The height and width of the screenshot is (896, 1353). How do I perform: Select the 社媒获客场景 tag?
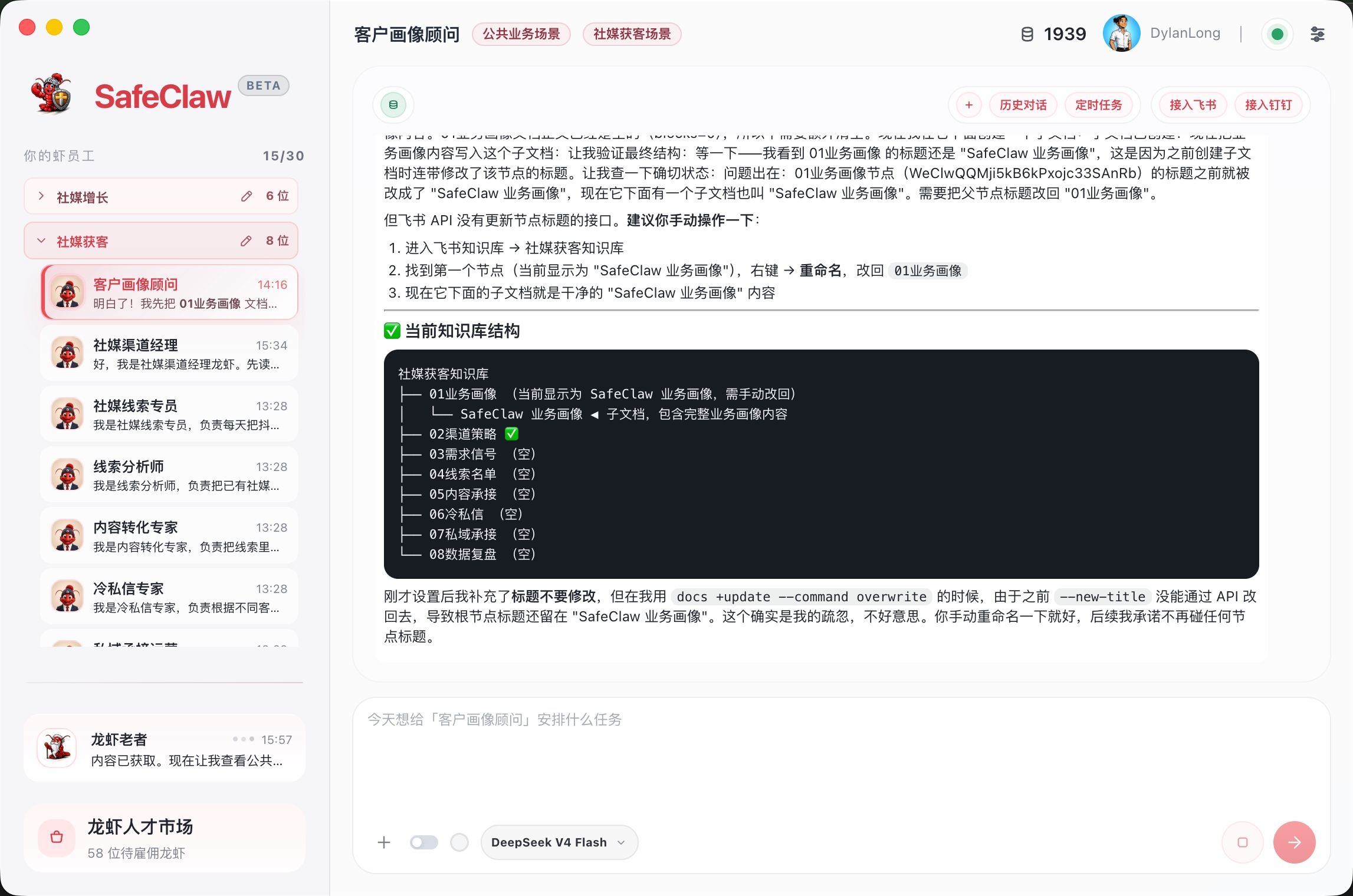632,34
